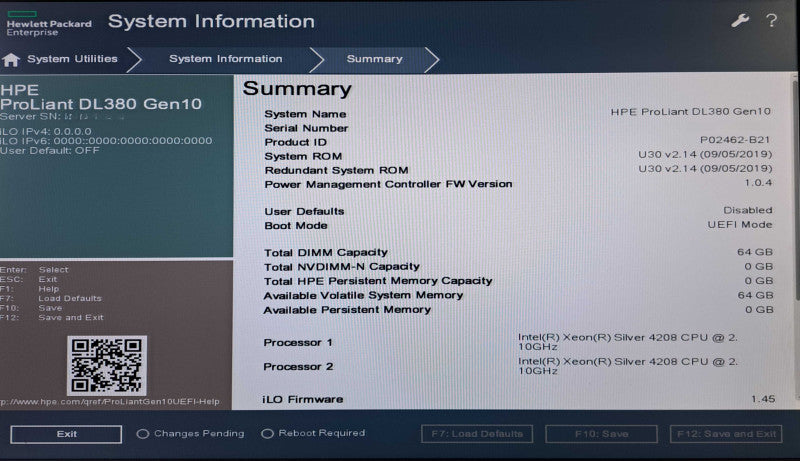
Task: Go to System Utilities breadcrumb
Action: click(x=72, y=59)
